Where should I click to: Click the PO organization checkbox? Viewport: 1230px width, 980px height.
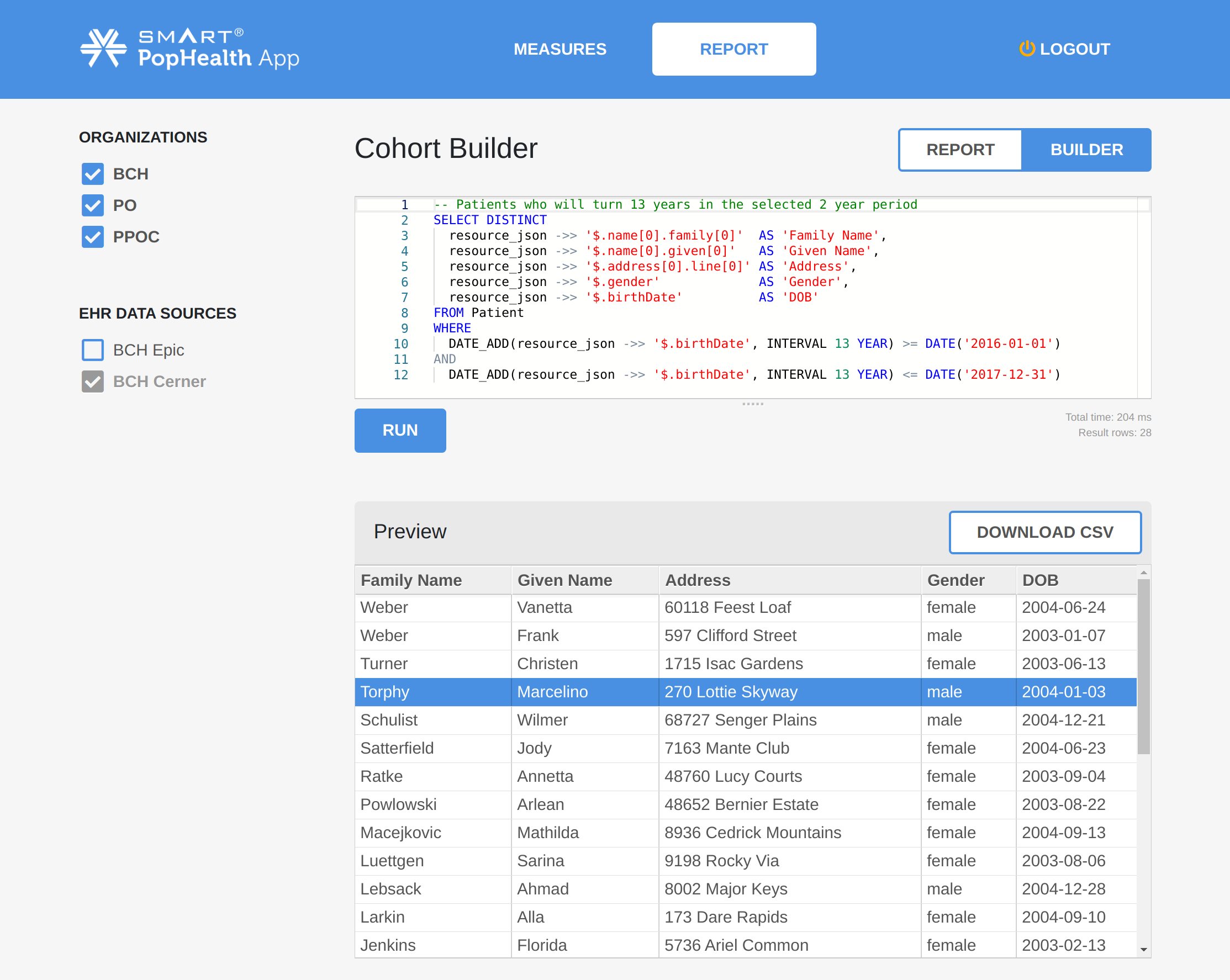point(91,205)
